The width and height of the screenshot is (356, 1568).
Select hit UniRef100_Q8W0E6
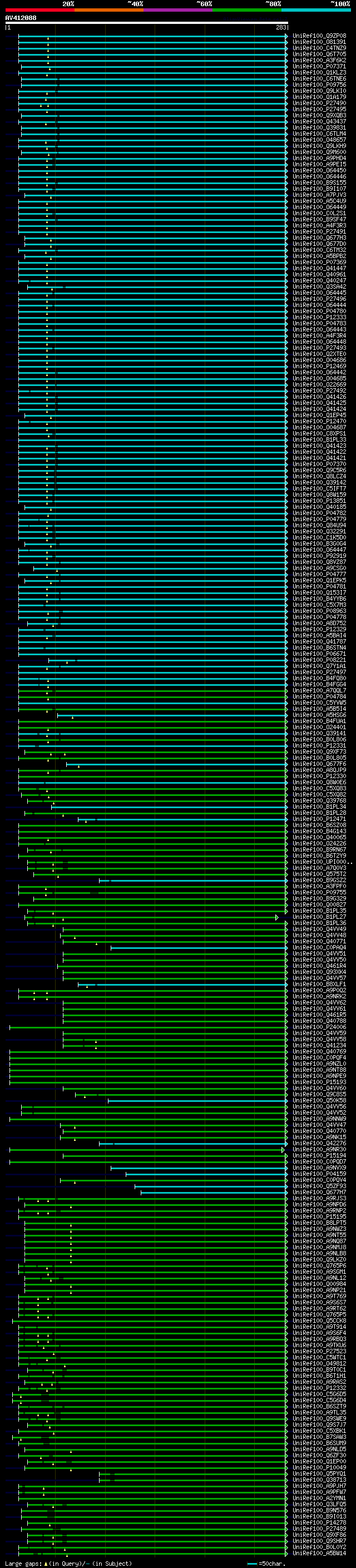(x=319, y=782)
